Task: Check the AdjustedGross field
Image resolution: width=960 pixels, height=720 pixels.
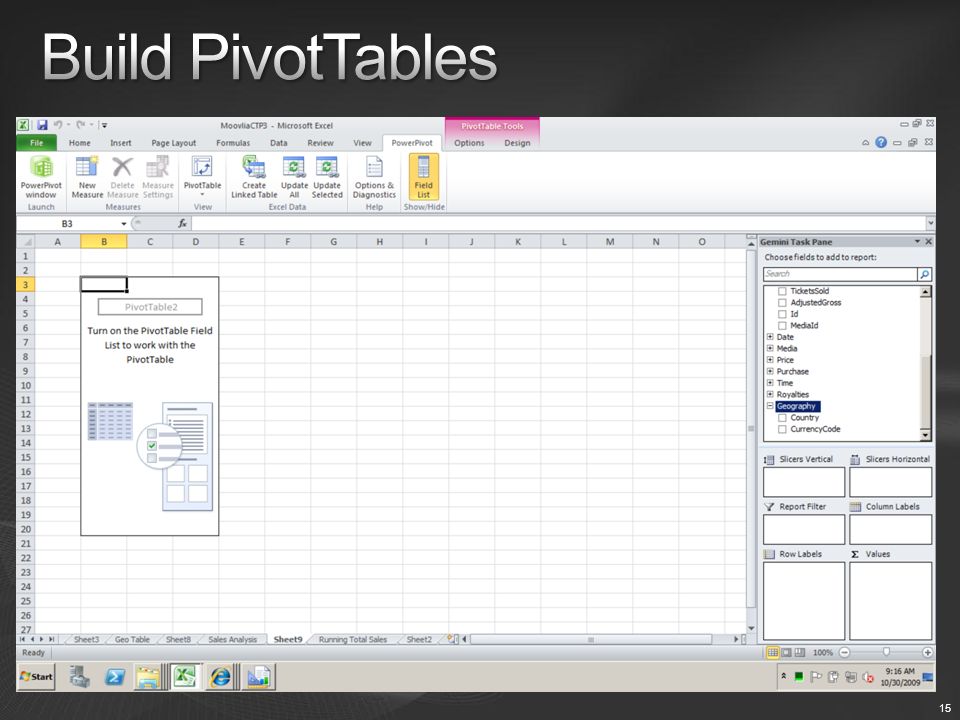Action: pos(782,302)
